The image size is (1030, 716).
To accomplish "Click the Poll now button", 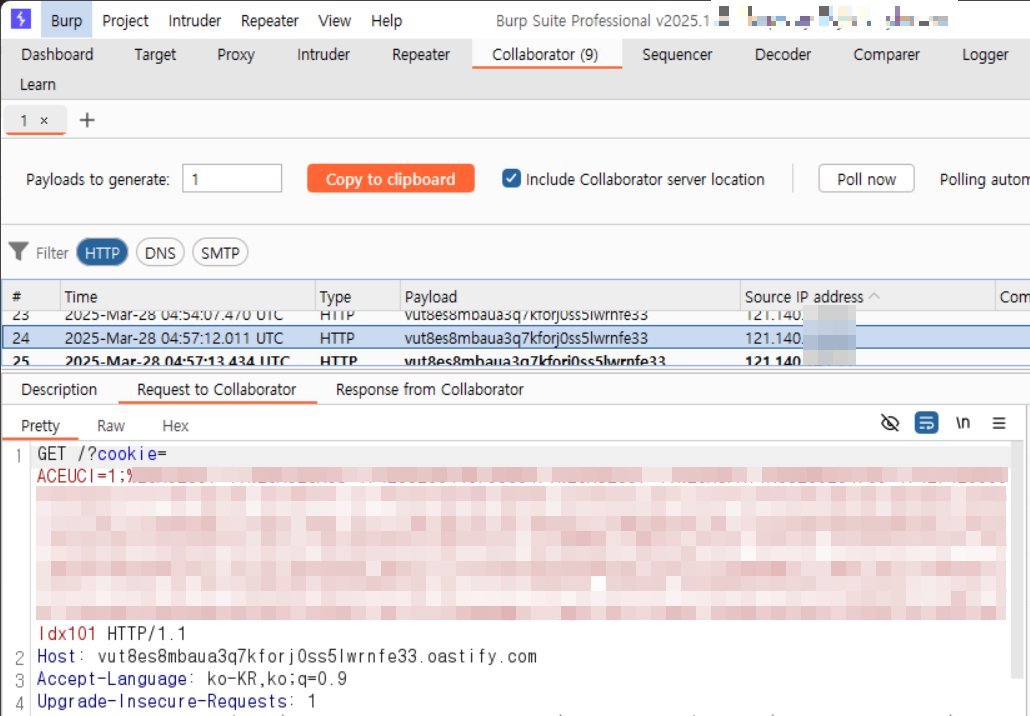I will (x=866, y=179).
